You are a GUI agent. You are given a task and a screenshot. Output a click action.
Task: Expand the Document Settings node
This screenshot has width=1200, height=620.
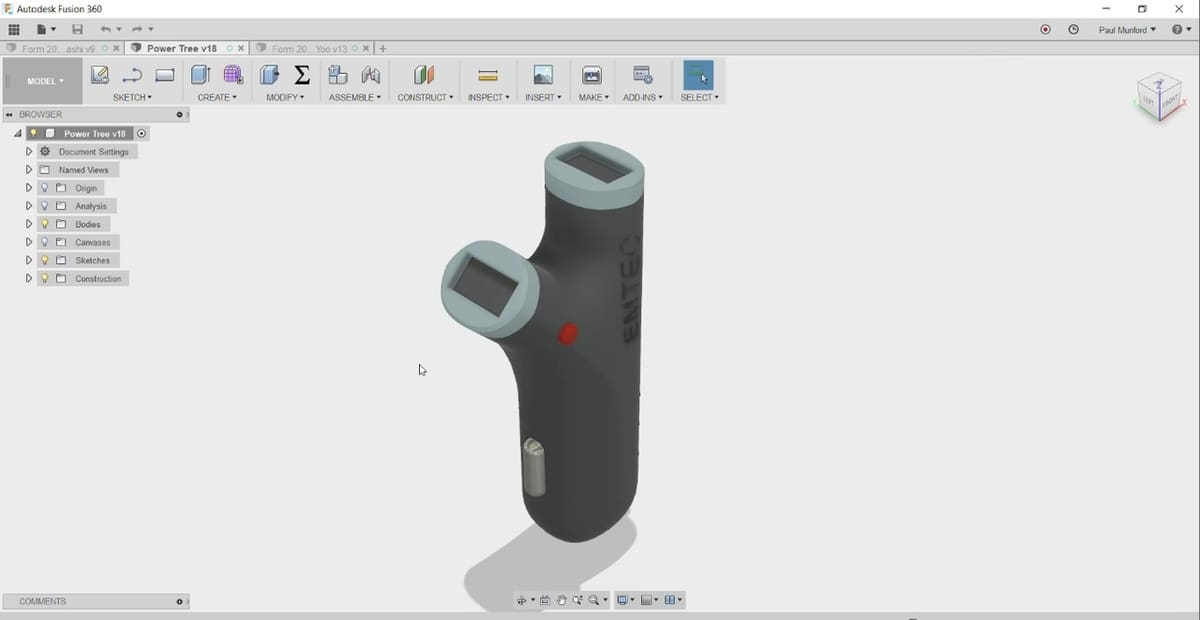click(x=29, y=152)
